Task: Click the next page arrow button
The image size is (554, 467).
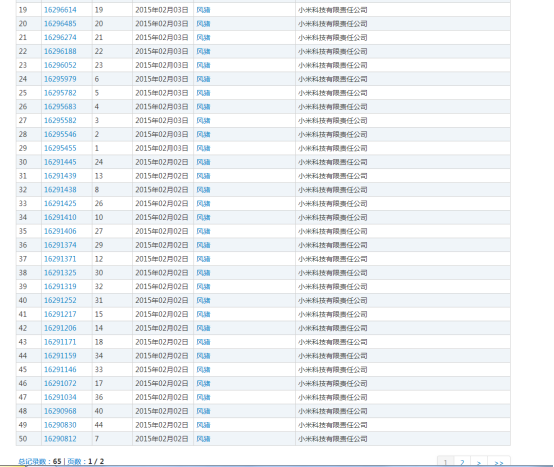Action: coord(479,462)
